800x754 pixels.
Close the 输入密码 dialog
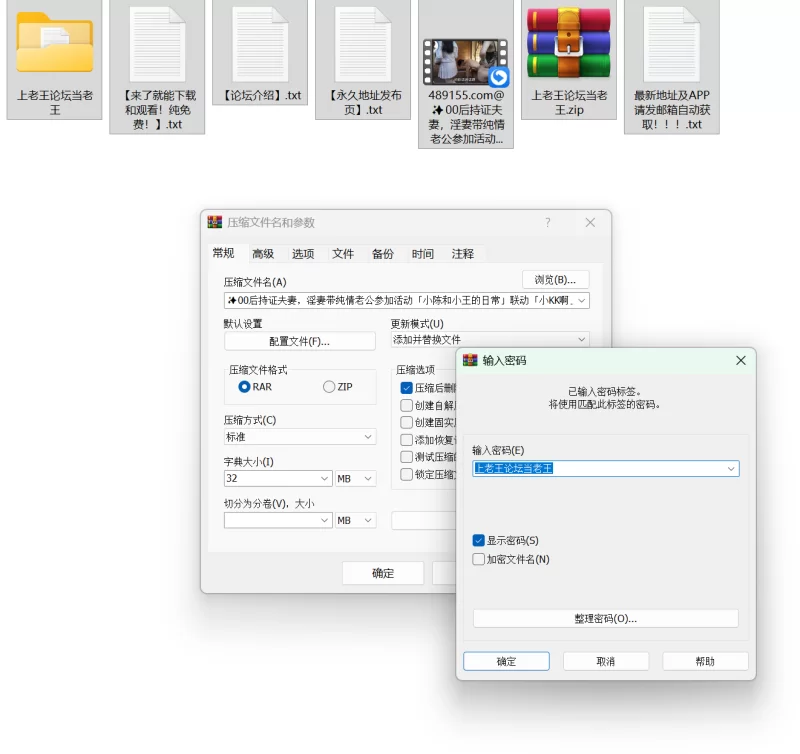pyautogui.click(x=741, y=360)
